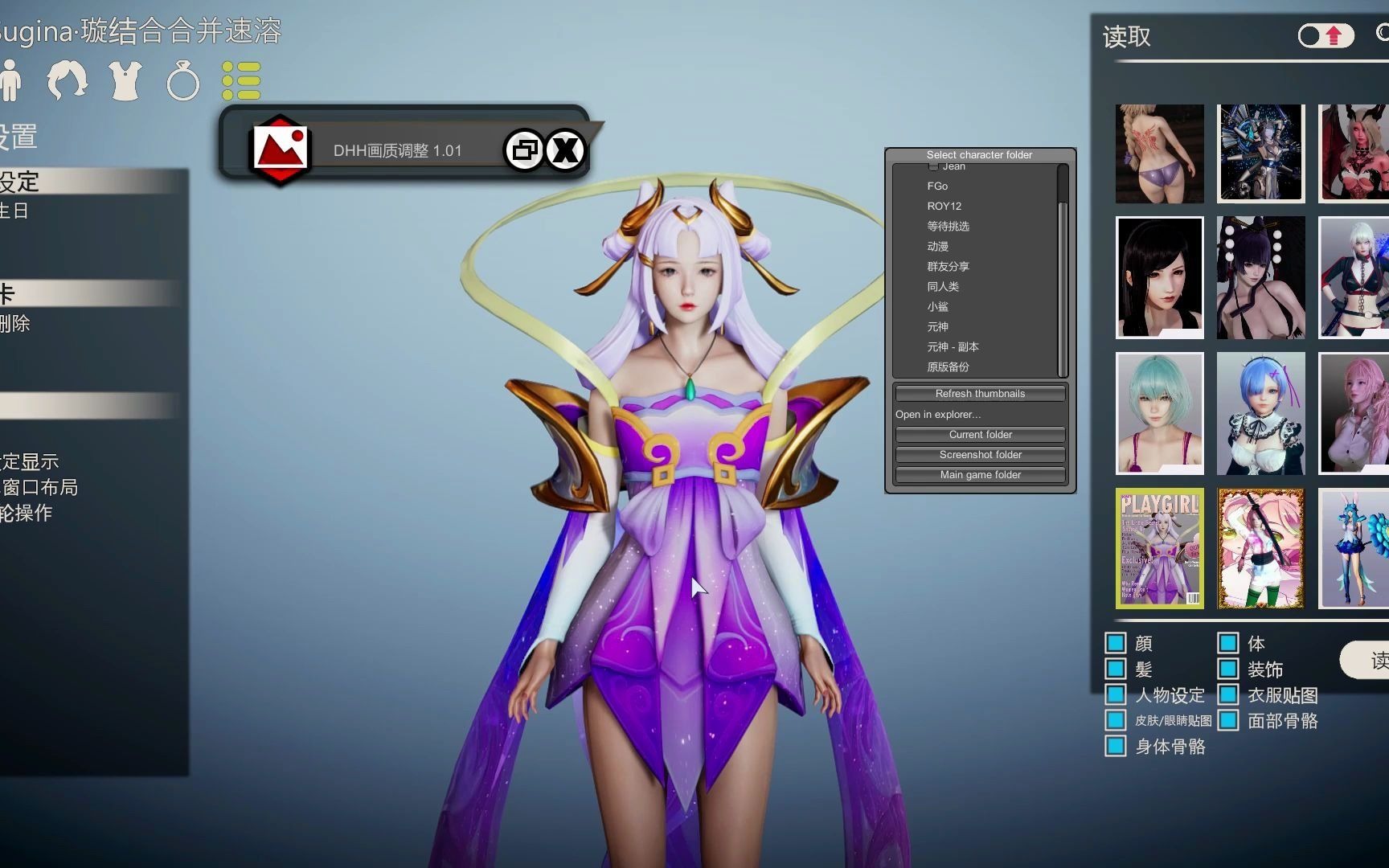This screenshot has height=868, width=1389.
Task: Toggle the 皮肤/眼睛贴图 checkbox
Action: tap(1115, 720)
